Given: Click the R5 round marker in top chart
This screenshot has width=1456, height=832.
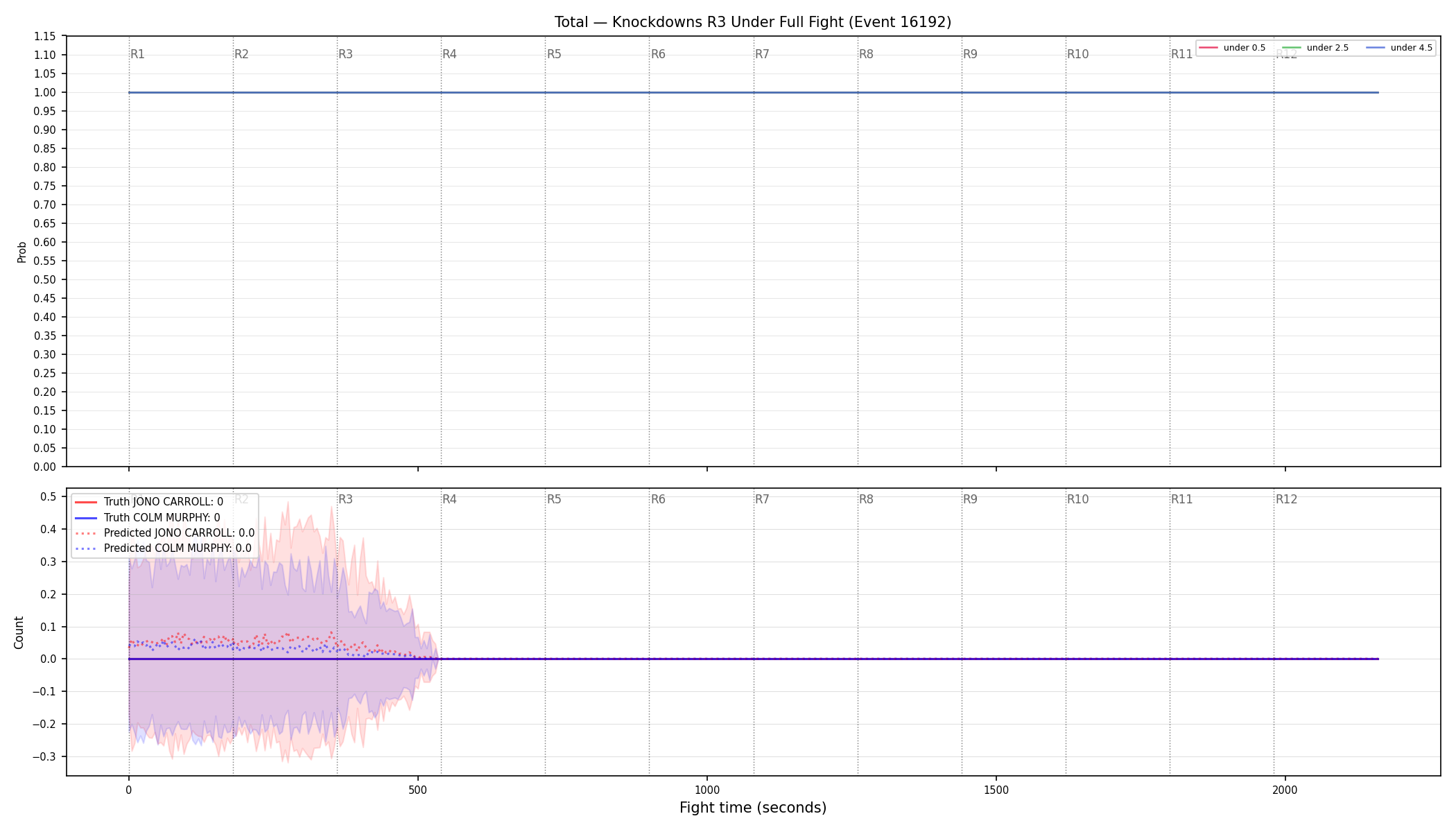Looking at the screenshot, I should click(554, 54).
